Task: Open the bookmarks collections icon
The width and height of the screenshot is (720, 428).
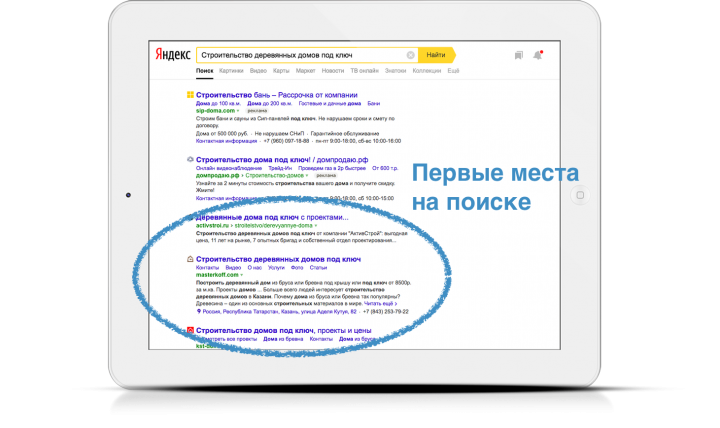Action: point(518,55)
